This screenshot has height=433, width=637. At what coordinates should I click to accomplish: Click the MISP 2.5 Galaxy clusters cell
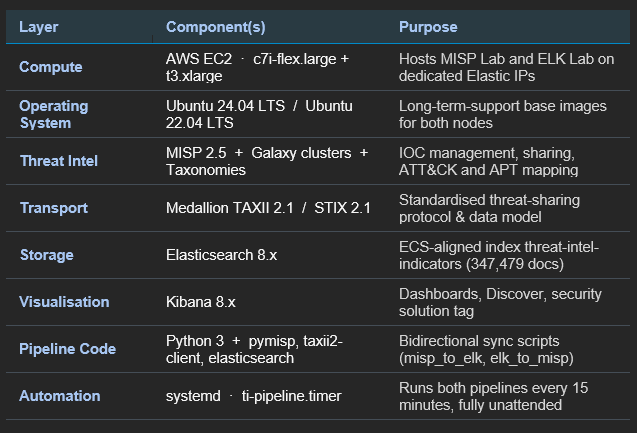point(267,161)
